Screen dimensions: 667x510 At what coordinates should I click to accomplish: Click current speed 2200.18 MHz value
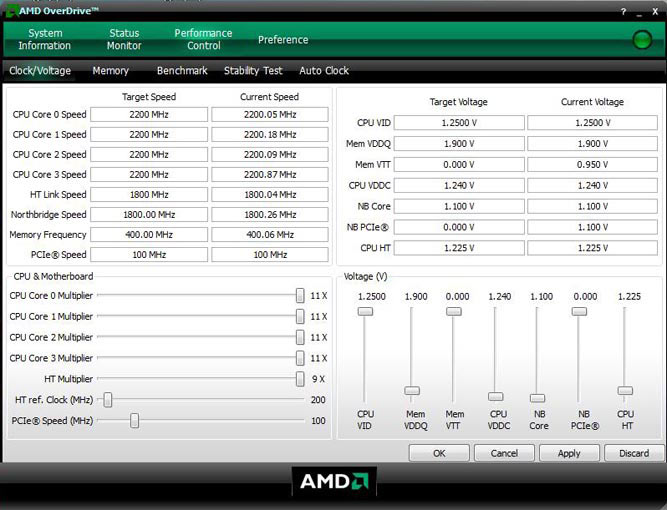tap(270, 134)
